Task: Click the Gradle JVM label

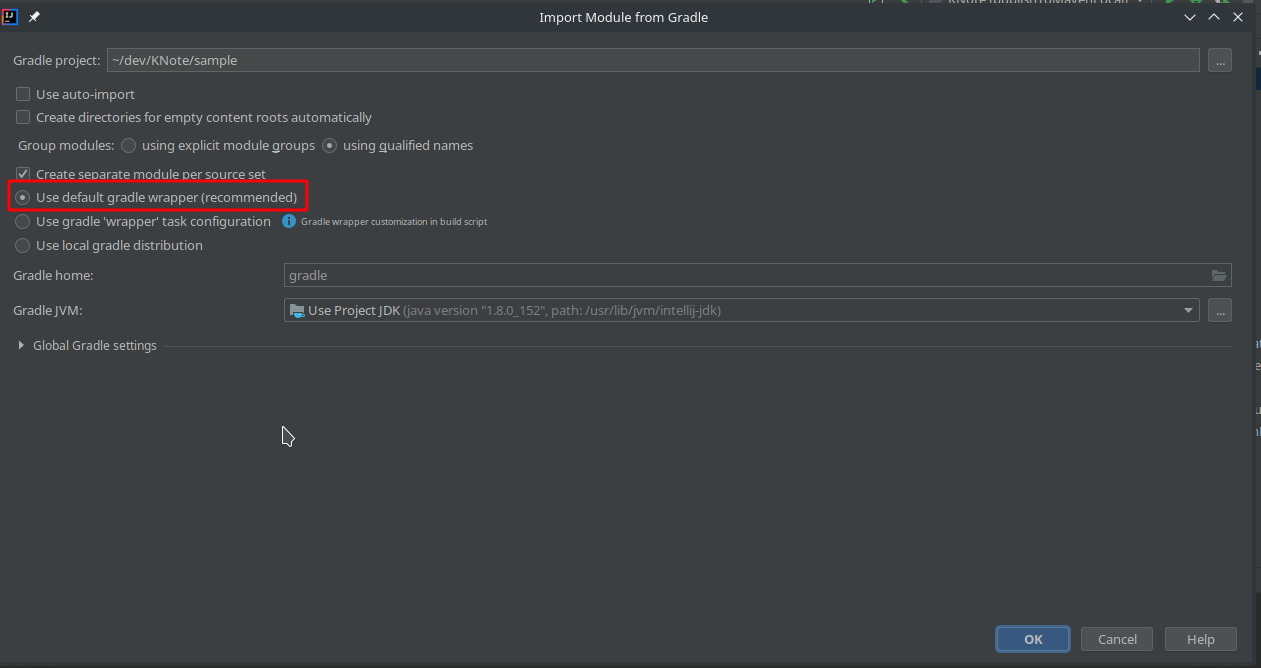Action: (x=48, y=310)
